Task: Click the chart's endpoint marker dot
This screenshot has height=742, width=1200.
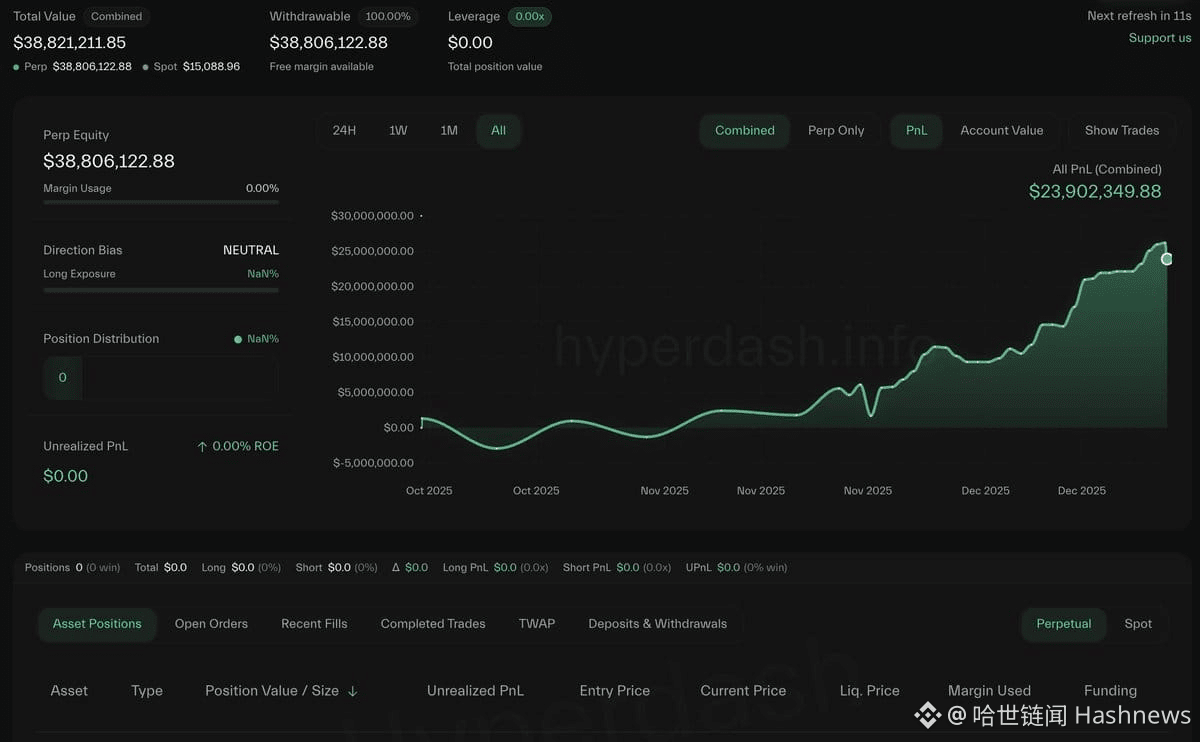Action: click(x=1167, y=259)
